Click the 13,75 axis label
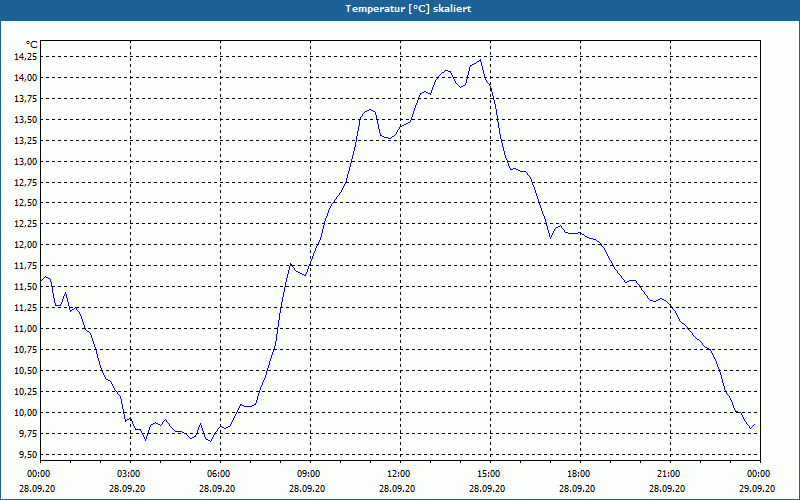The width and height of the screenshot is (800, 500). click(26, 98)
